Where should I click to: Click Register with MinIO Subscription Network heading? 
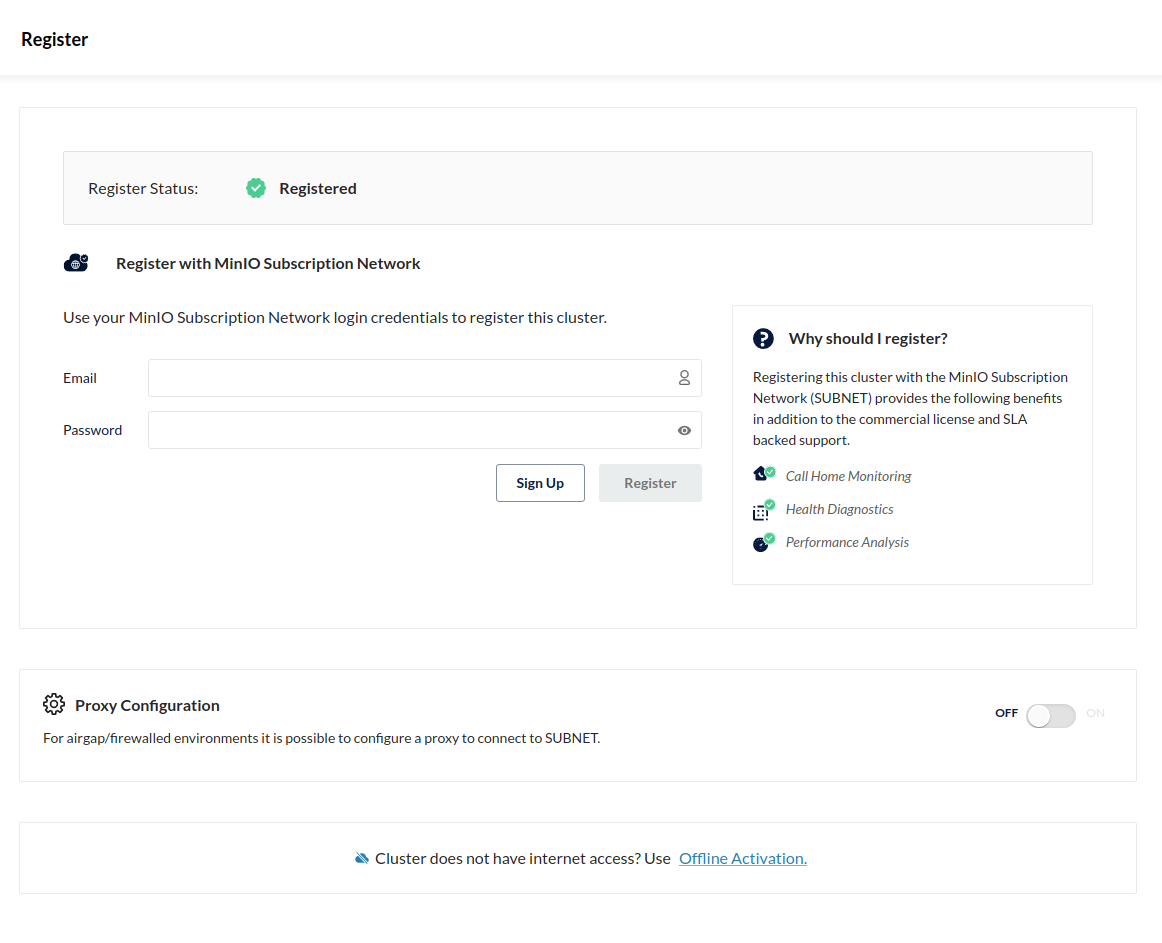268,263
